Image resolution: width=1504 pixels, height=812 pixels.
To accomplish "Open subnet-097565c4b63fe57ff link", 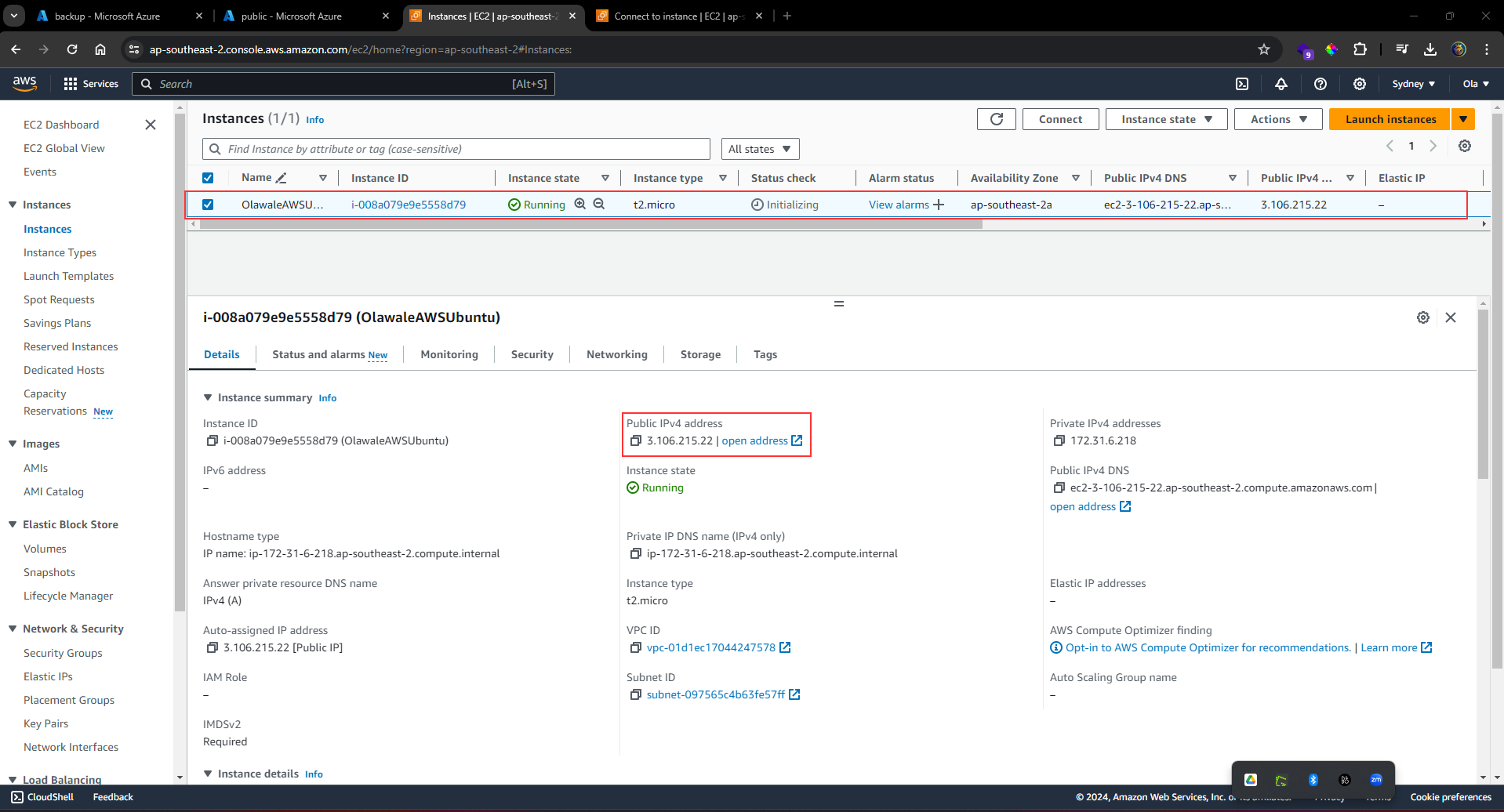I will pos(716,694).
